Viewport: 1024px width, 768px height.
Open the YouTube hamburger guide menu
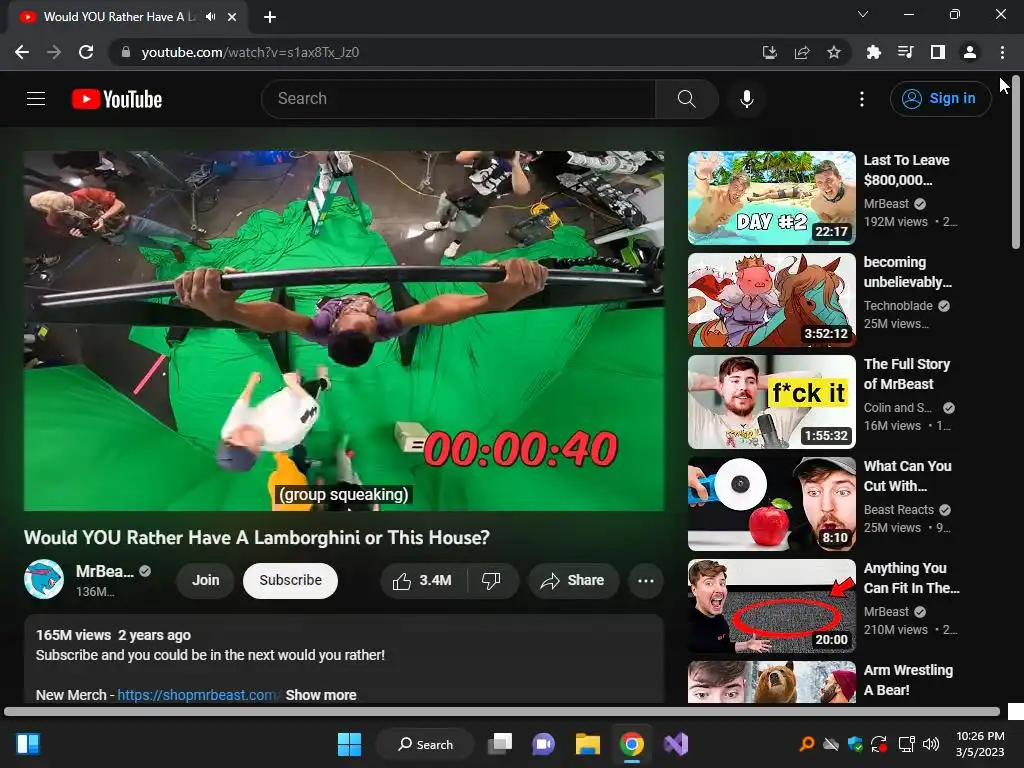(x=36, y=99)
